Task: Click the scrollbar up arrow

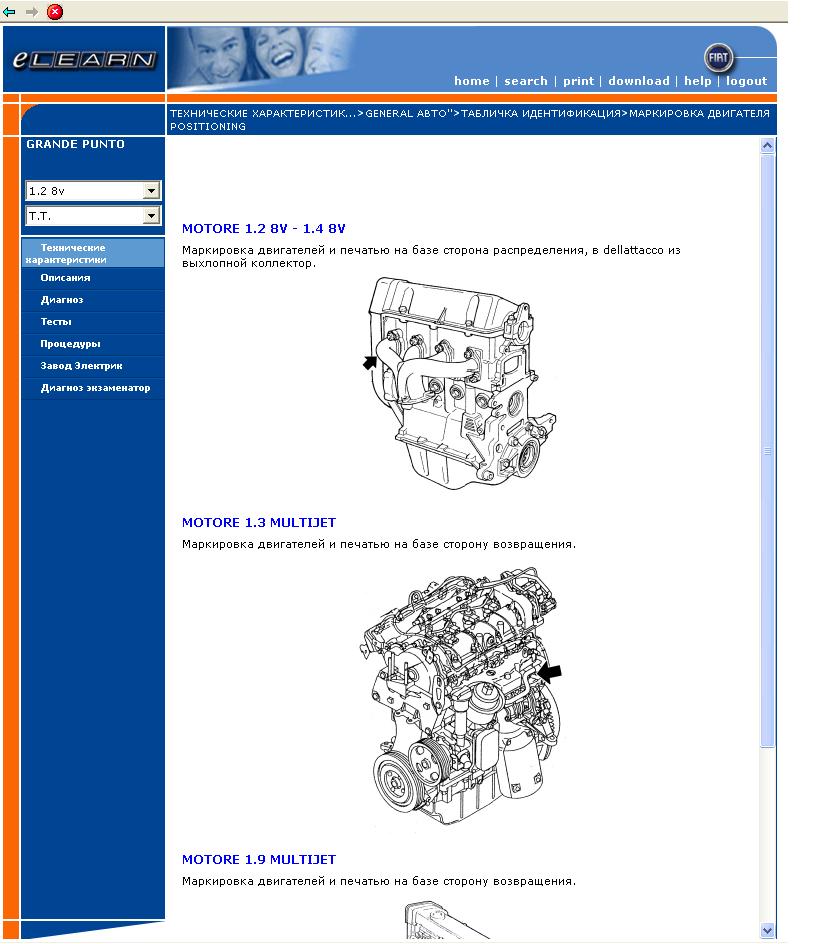Action: [767, 146]
